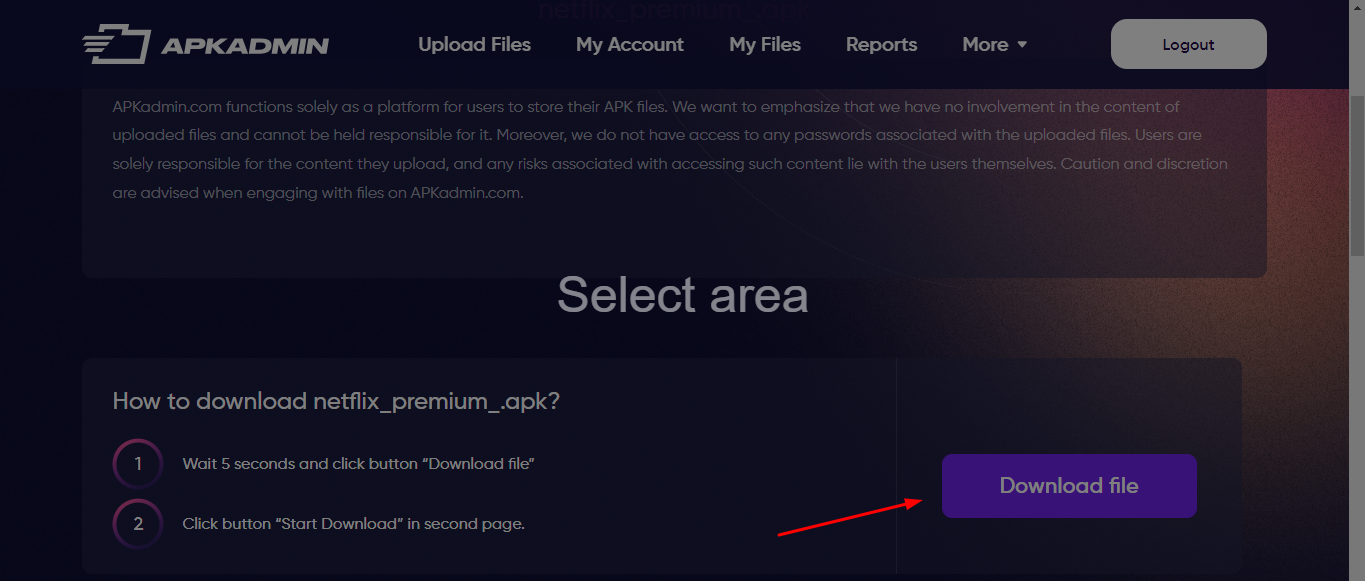The height and width of the screenshot is (581, 1365).
Task: Click the APKAdmin folder logo icon
Action: coord(116,45)
